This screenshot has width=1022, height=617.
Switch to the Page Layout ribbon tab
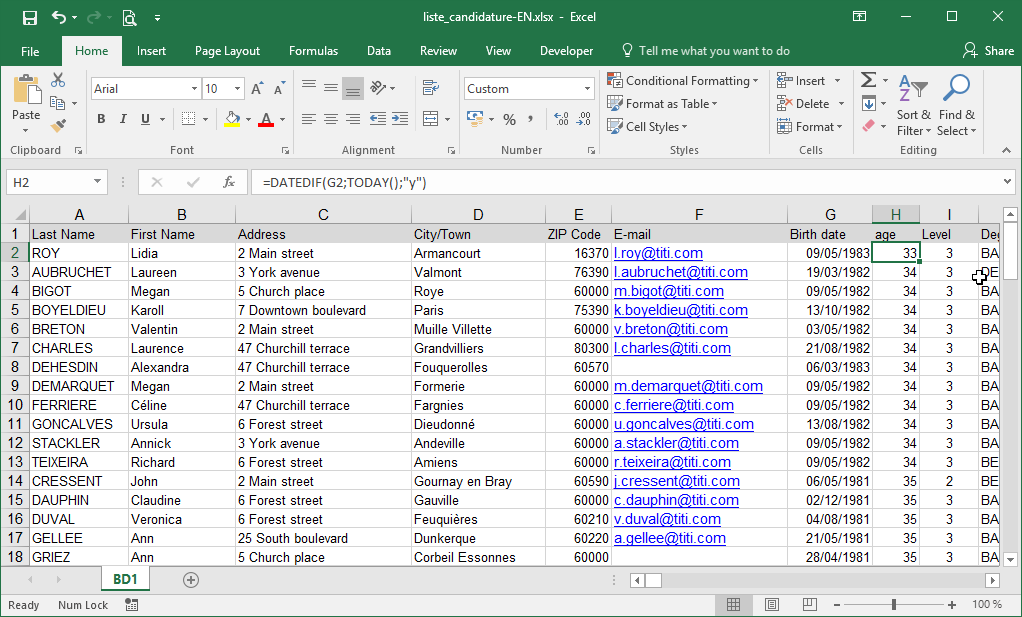227,51
